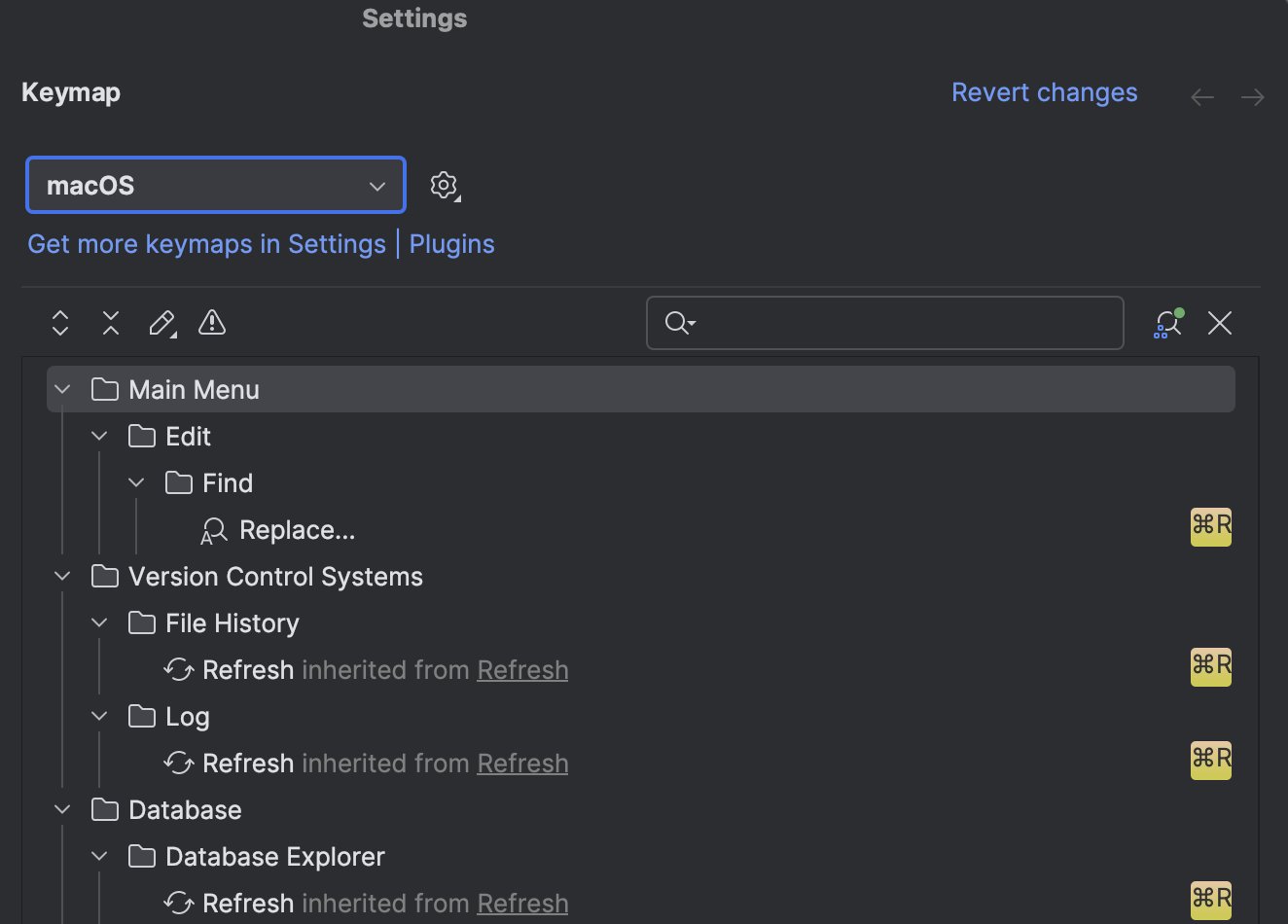Click the ⌘R shortcut badge beside Replace
Image resolution: width=1288 pixels, height=924 pixels.
pyautogui.click(x=1210, y=527)
